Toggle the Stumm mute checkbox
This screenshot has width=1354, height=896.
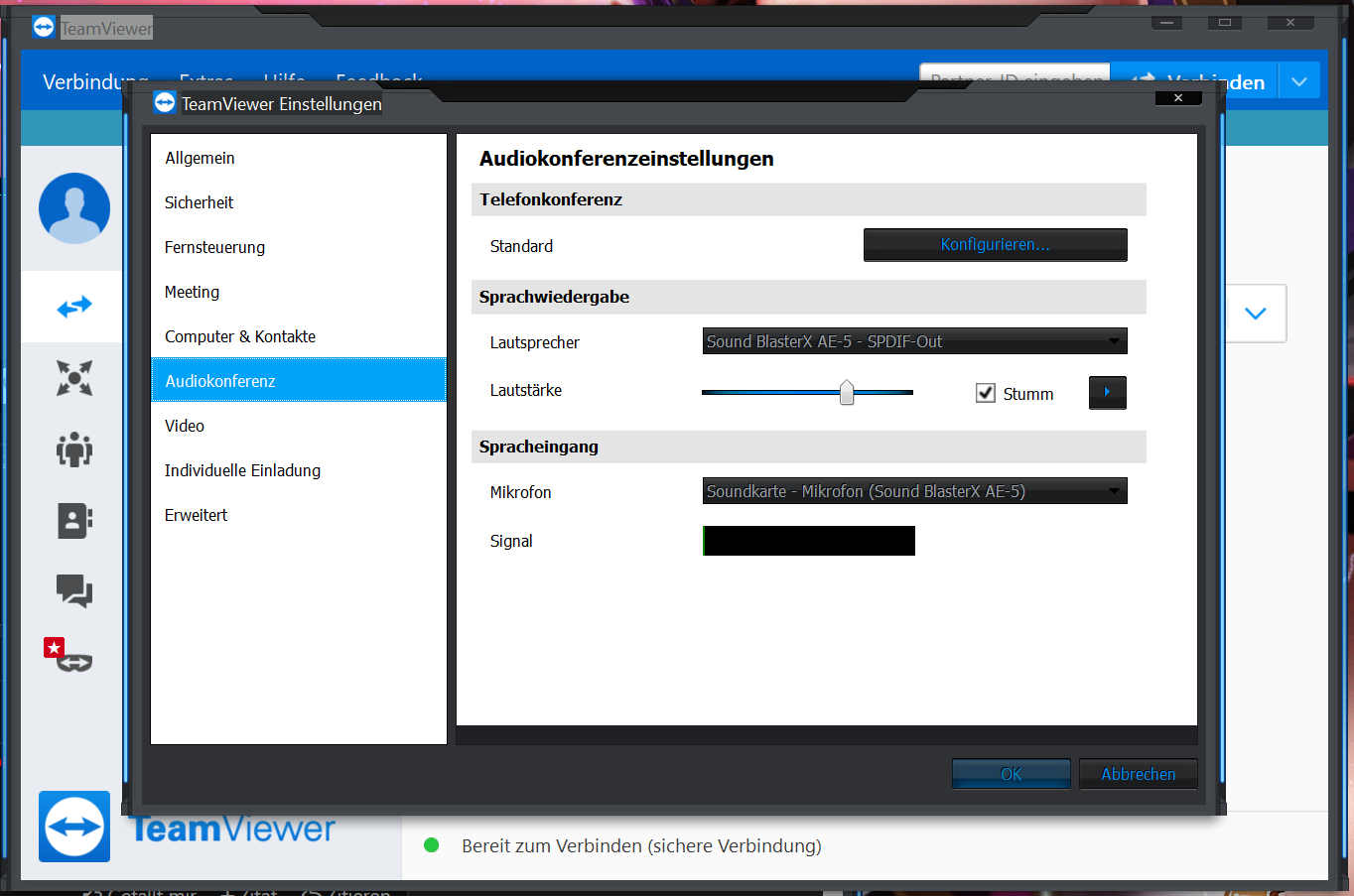tap(986, 393)
